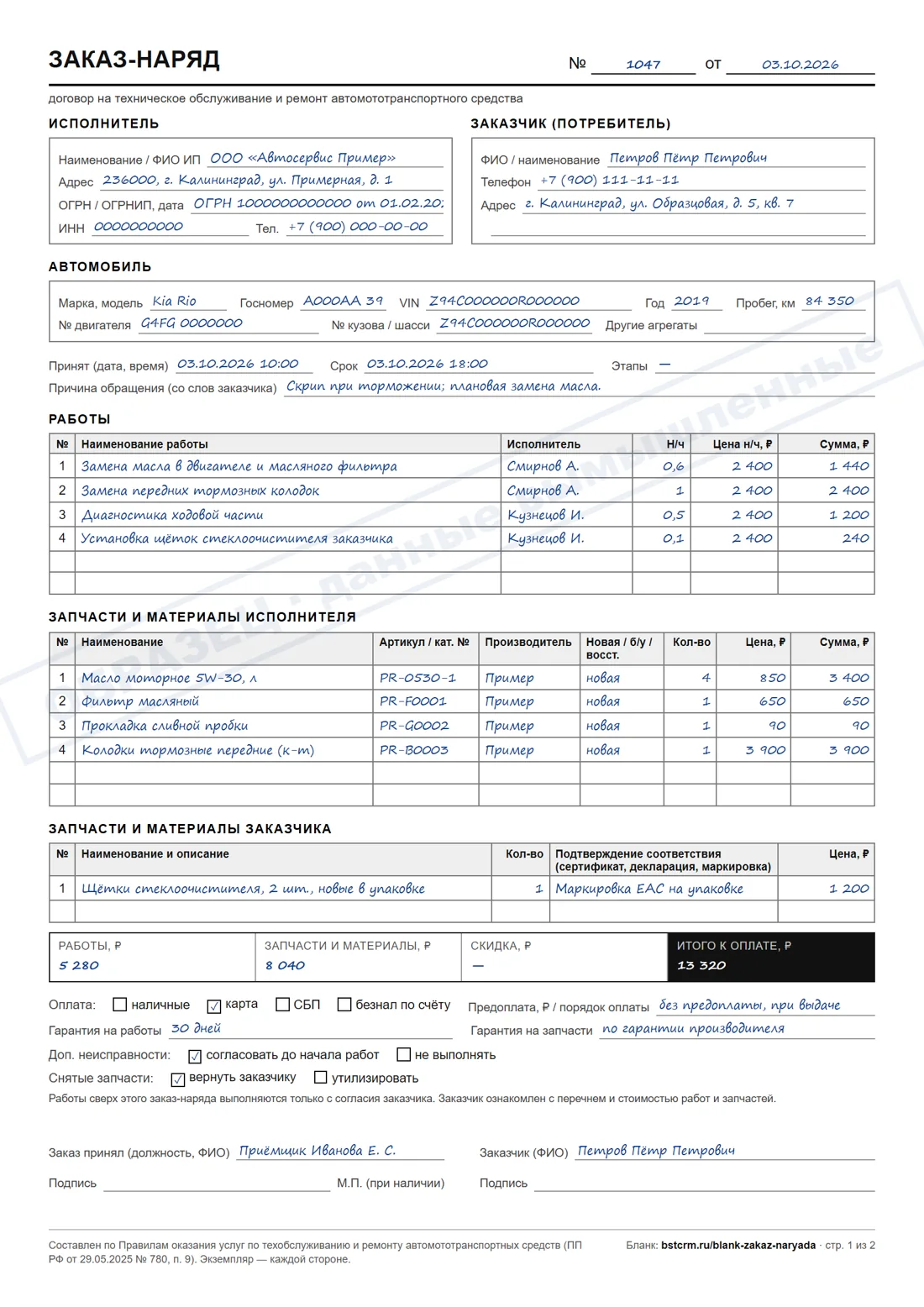Viewport: 924px width, 1307px height.
Task: Edit the «Срок» deadline field
Action: pyautogui.click(x=478, y=365)
